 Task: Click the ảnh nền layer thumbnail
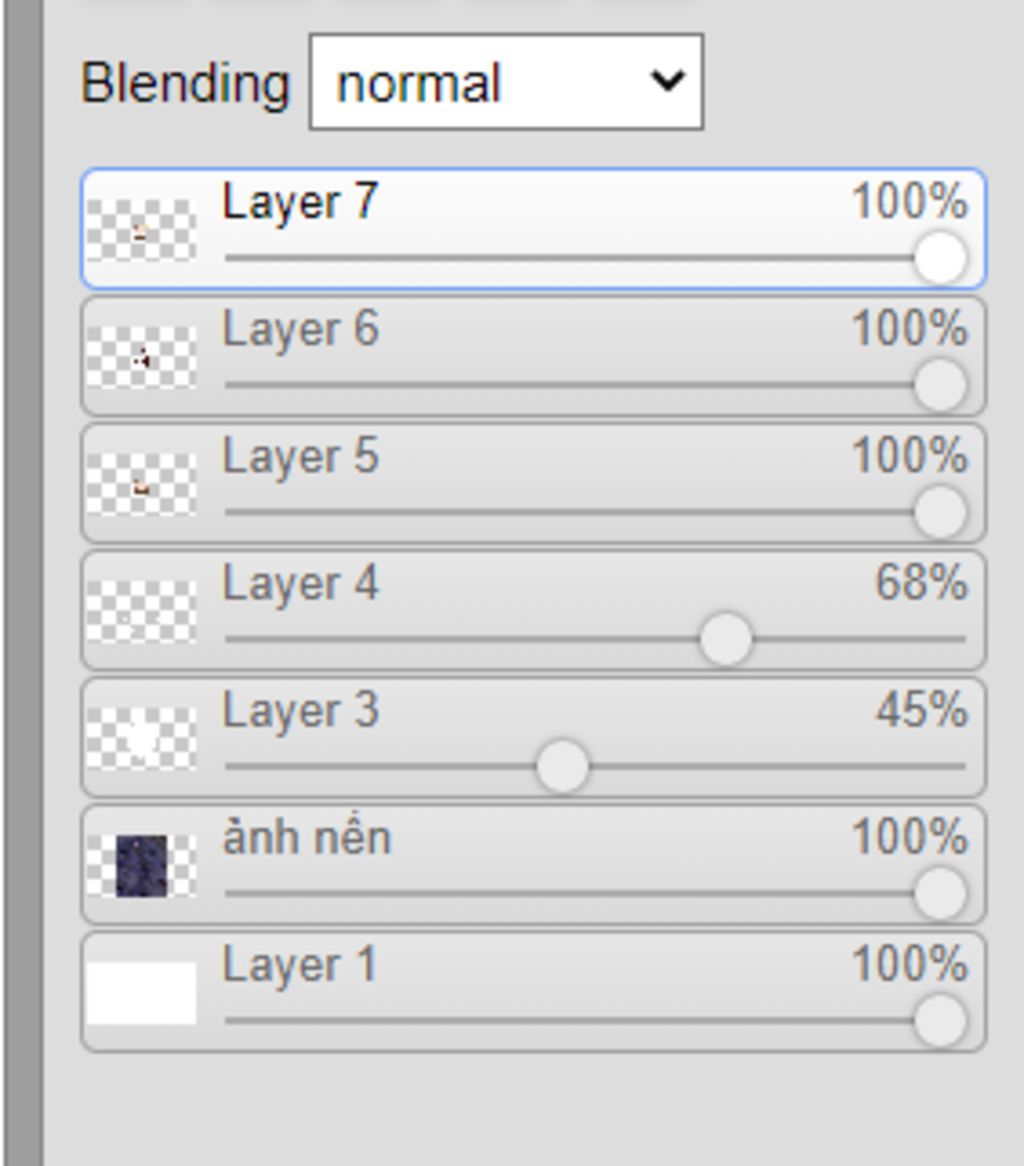tap(140, 865)
